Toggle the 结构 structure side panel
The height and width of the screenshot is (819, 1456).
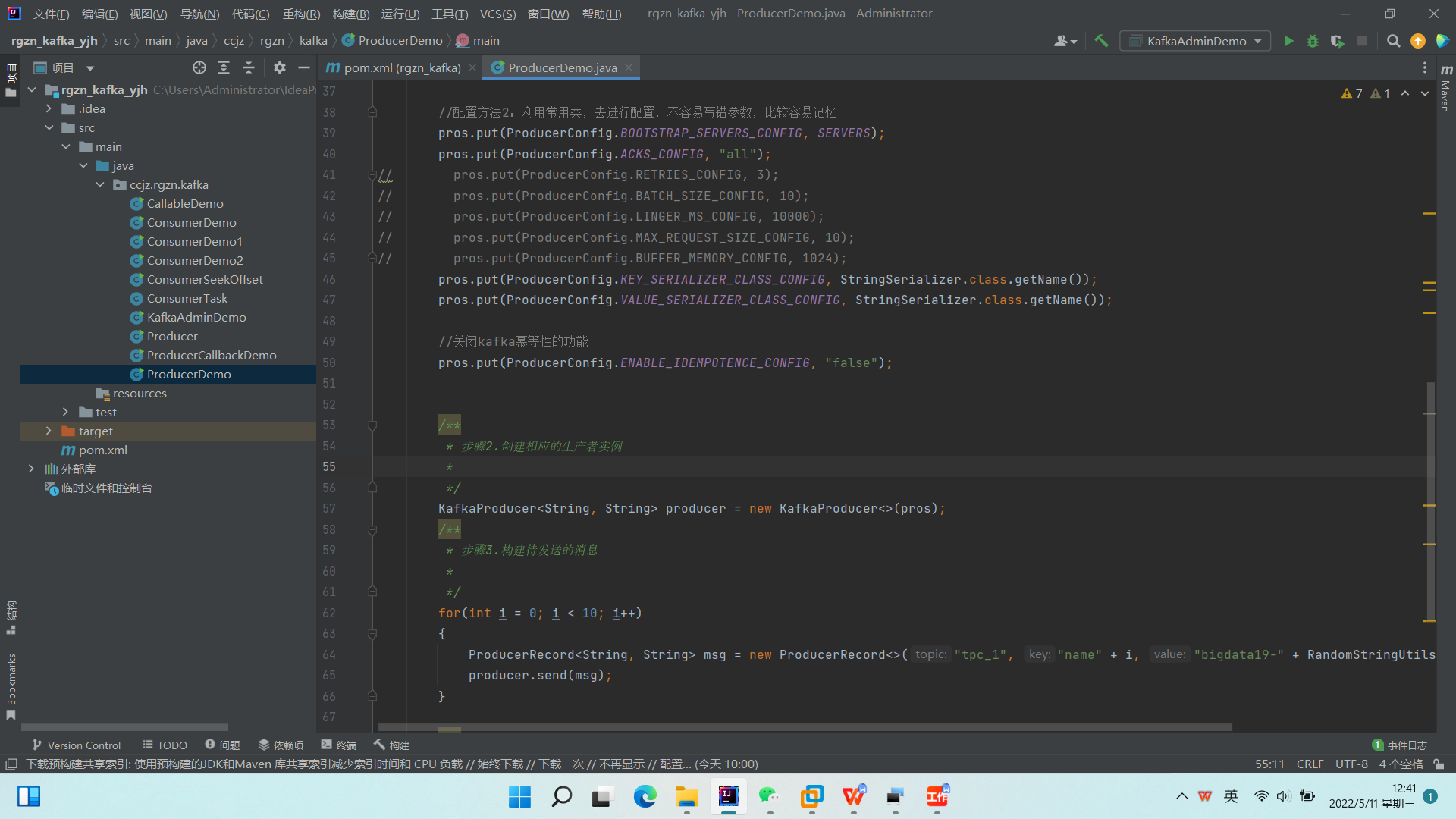(x=11, y=617)
